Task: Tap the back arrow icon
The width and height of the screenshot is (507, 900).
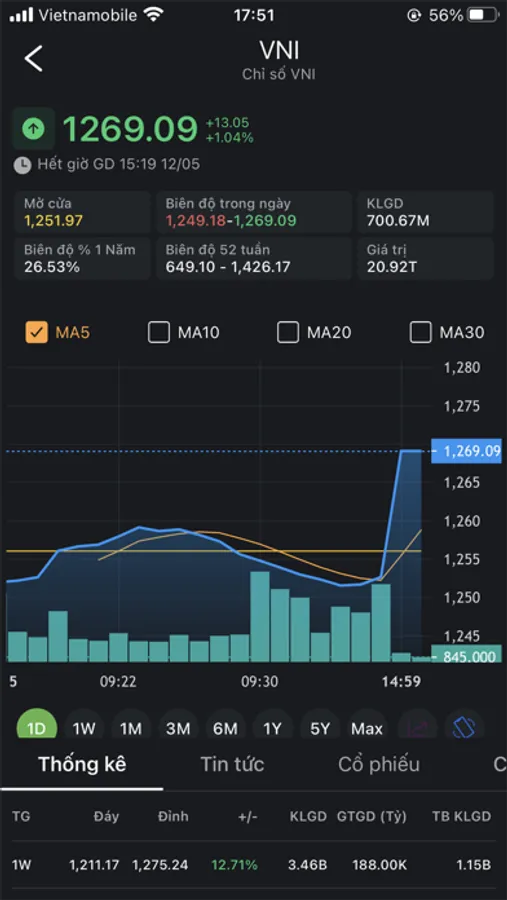Action: click(x=33, y=59)
